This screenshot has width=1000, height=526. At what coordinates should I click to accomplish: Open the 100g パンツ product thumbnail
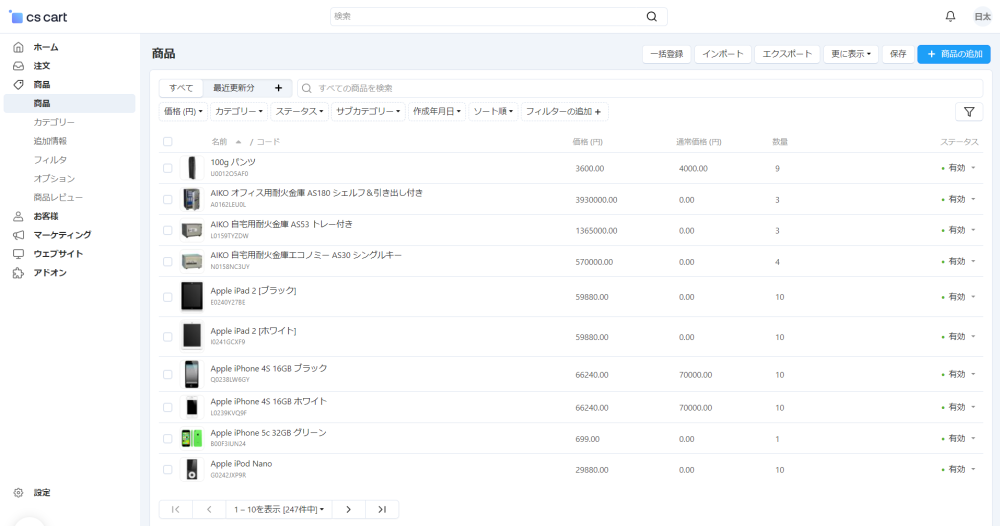[192, 168]
